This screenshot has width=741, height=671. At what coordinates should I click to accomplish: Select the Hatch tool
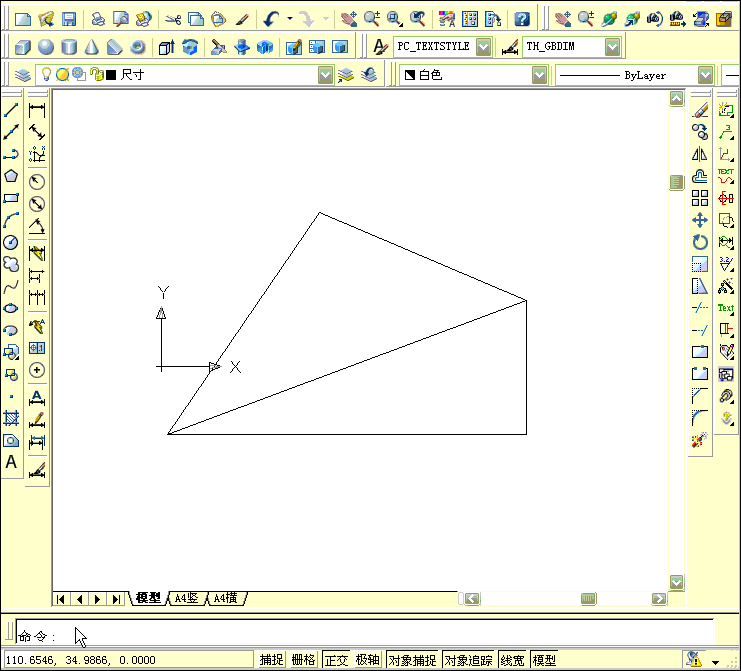point(11,418)
